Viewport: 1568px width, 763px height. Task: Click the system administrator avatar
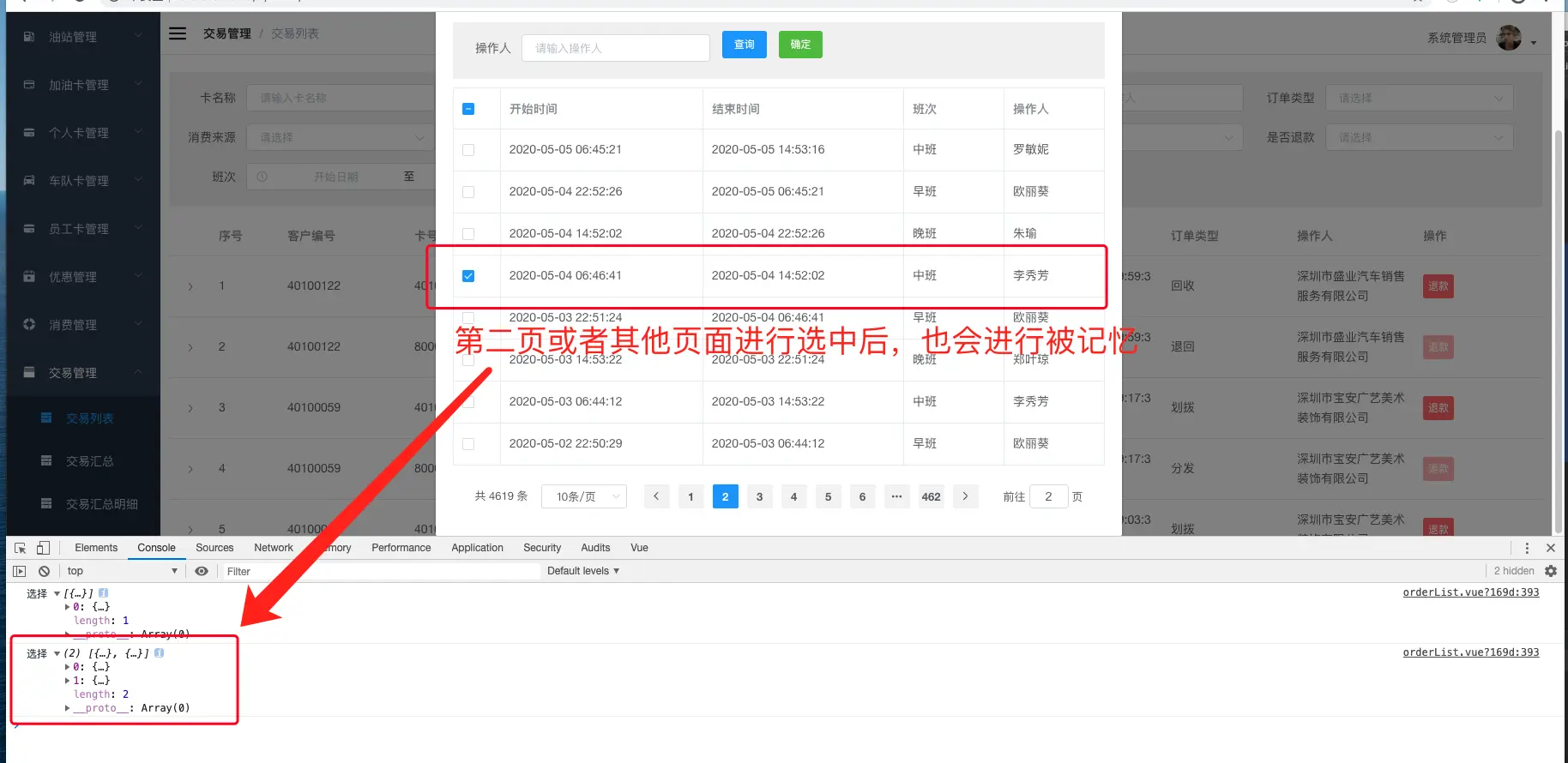(x=1509, y=38)
